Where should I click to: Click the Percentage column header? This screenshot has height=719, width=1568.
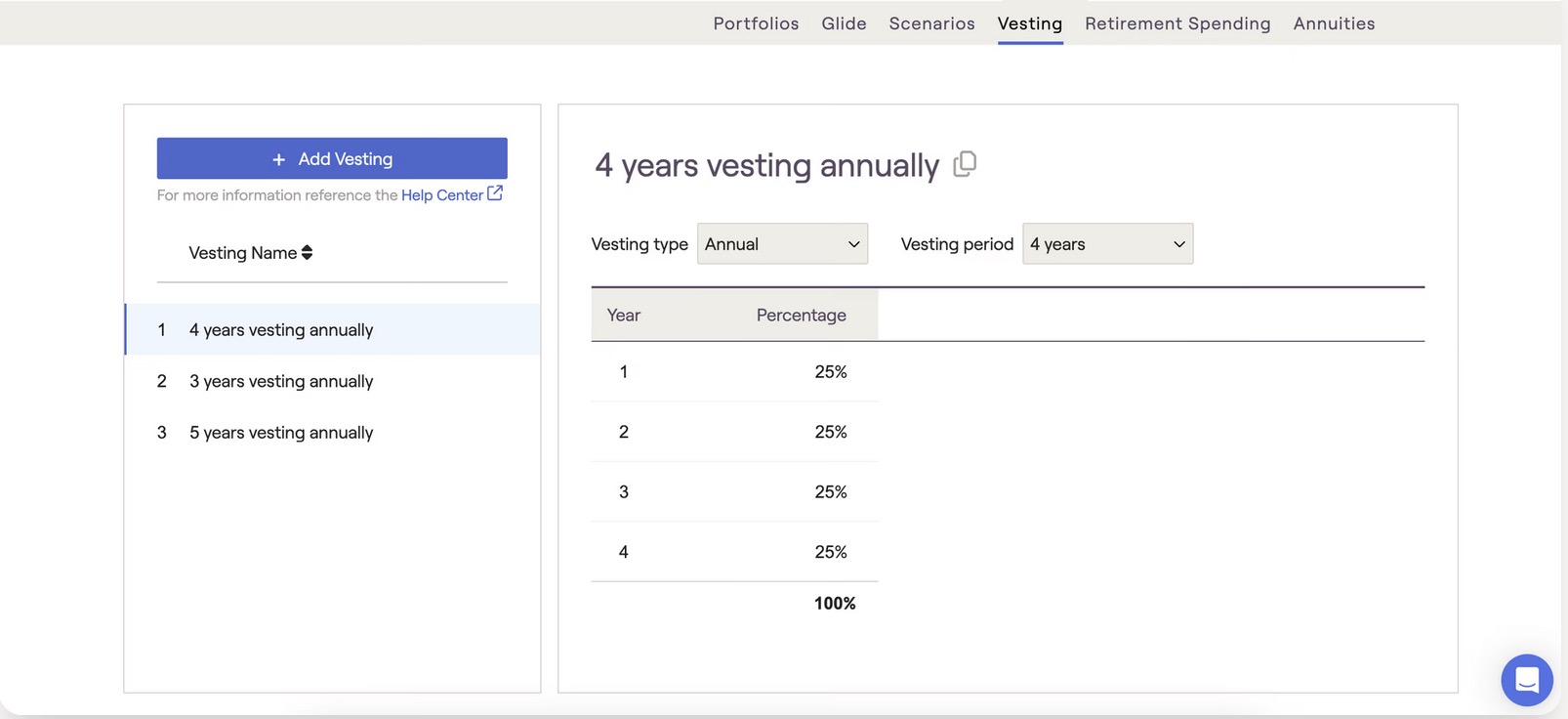pyautogui.click(x=801, y=316)
